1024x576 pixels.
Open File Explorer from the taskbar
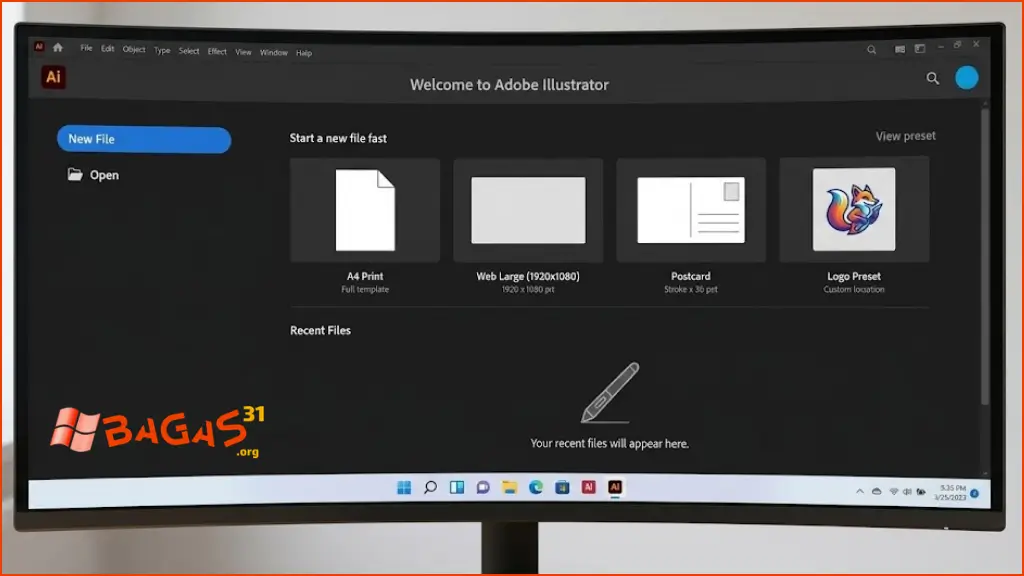(x=509, y=487)
